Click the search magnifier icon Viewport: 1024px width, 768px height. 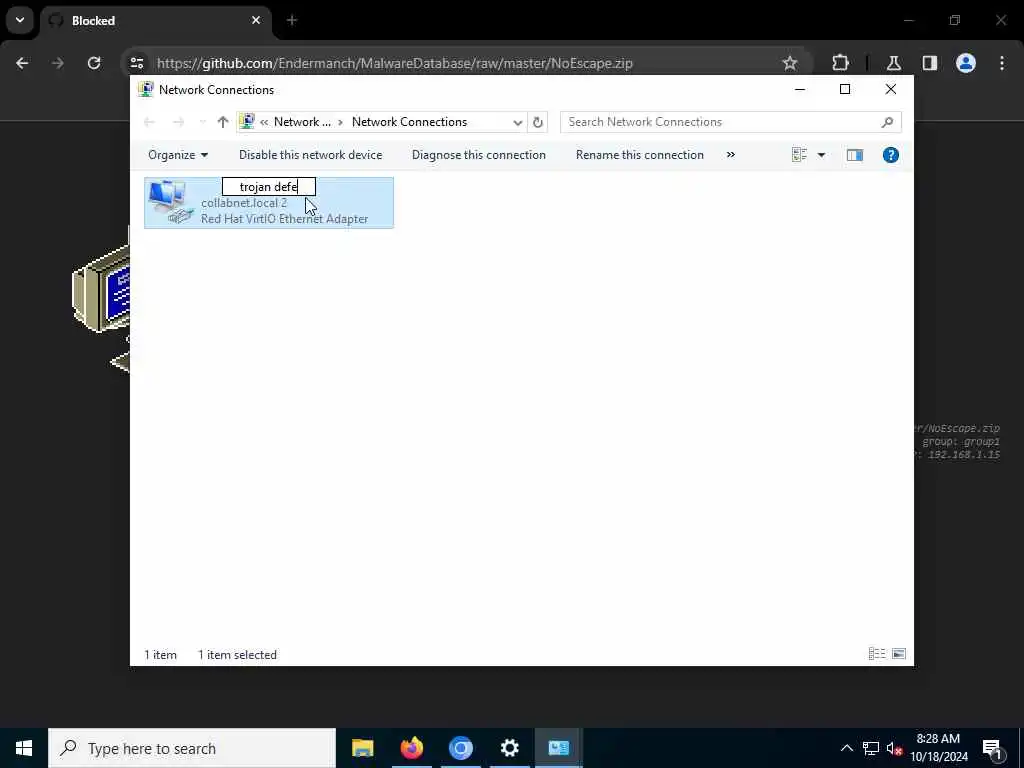click(x=887, y=122)
